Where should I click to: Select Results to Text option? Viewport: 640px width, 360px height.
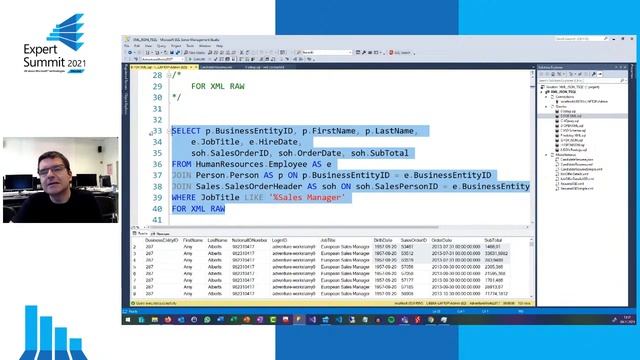click(261, 59)
